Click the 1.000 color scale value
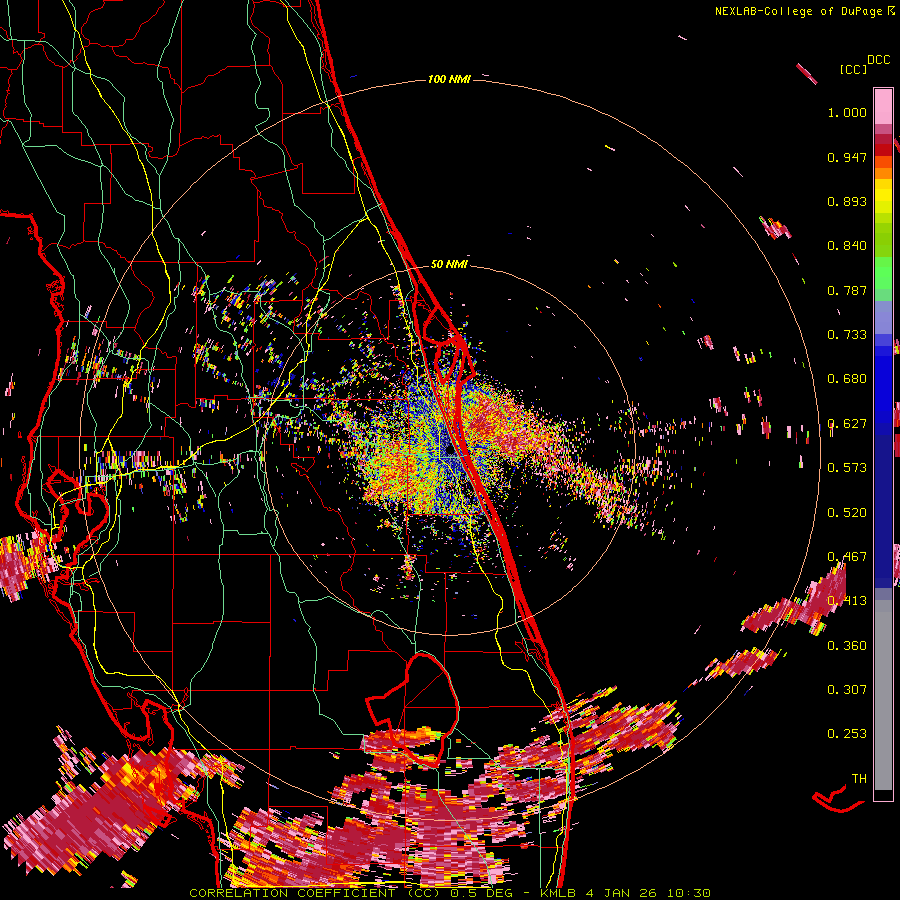This screenshot has height=900, width=900. pos(847,112)
